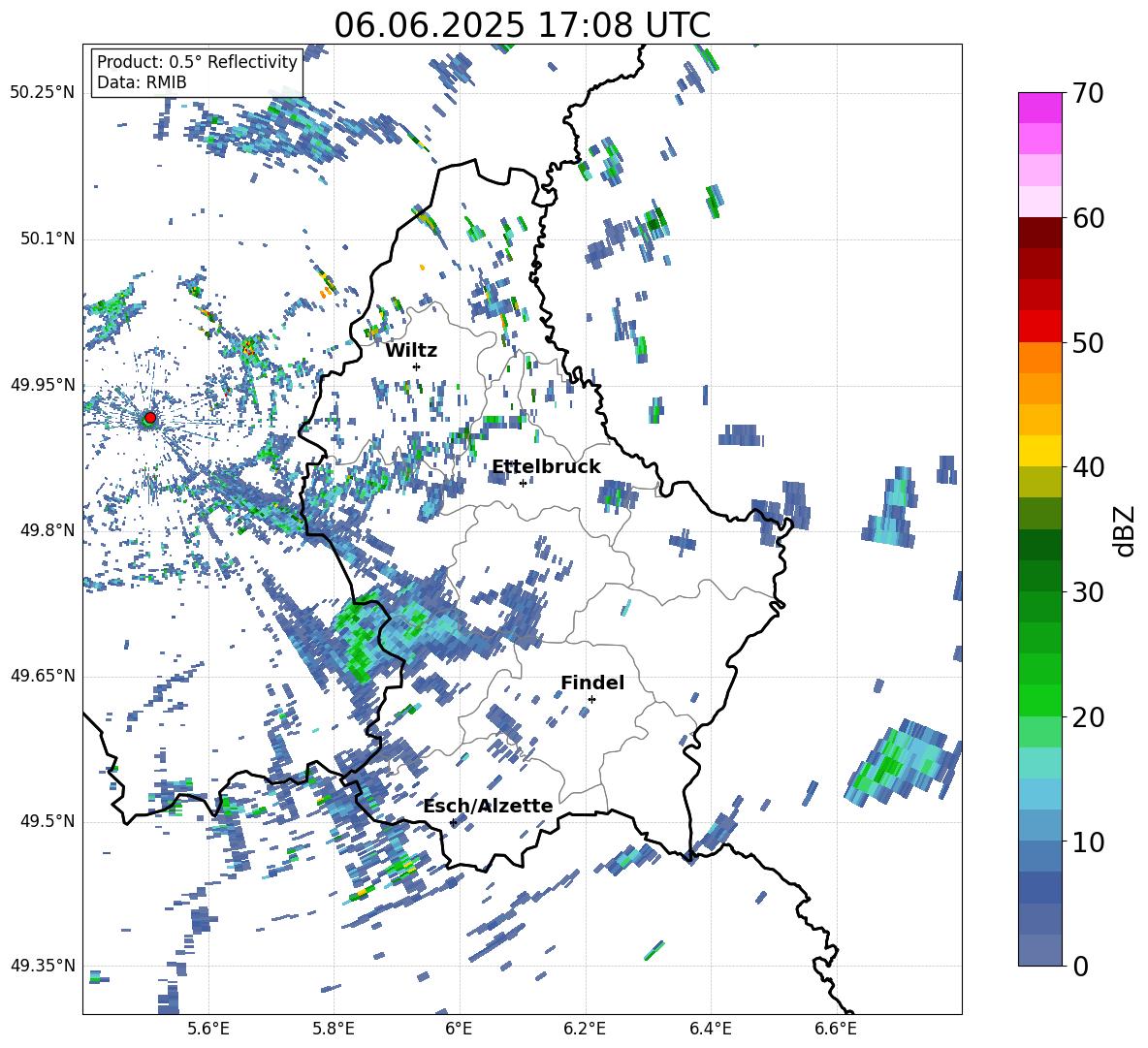The width and height of the screenshot is (1148, 1048).
Task: Click the 49.8°N latitude label
Action: (x=47, y=529)
